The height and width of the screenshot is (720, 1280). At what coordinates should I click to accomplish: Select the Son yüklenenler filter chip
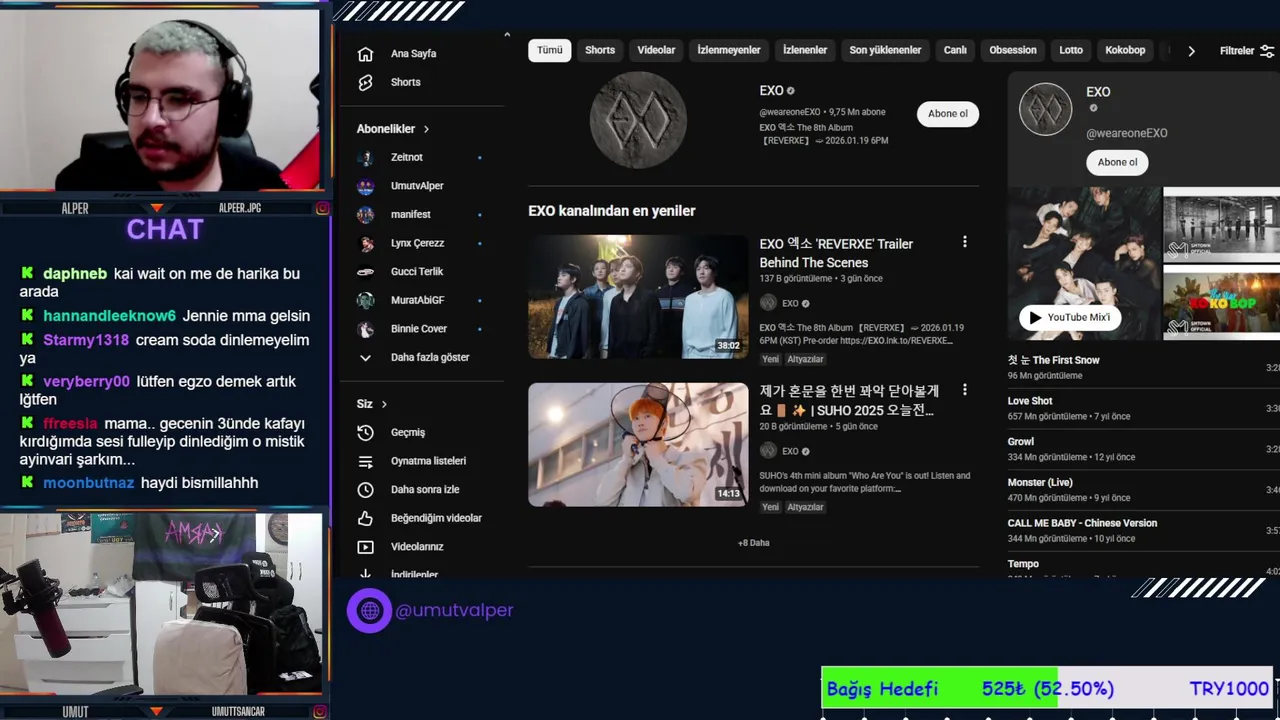pyautogui.click(x=885, y=50)
